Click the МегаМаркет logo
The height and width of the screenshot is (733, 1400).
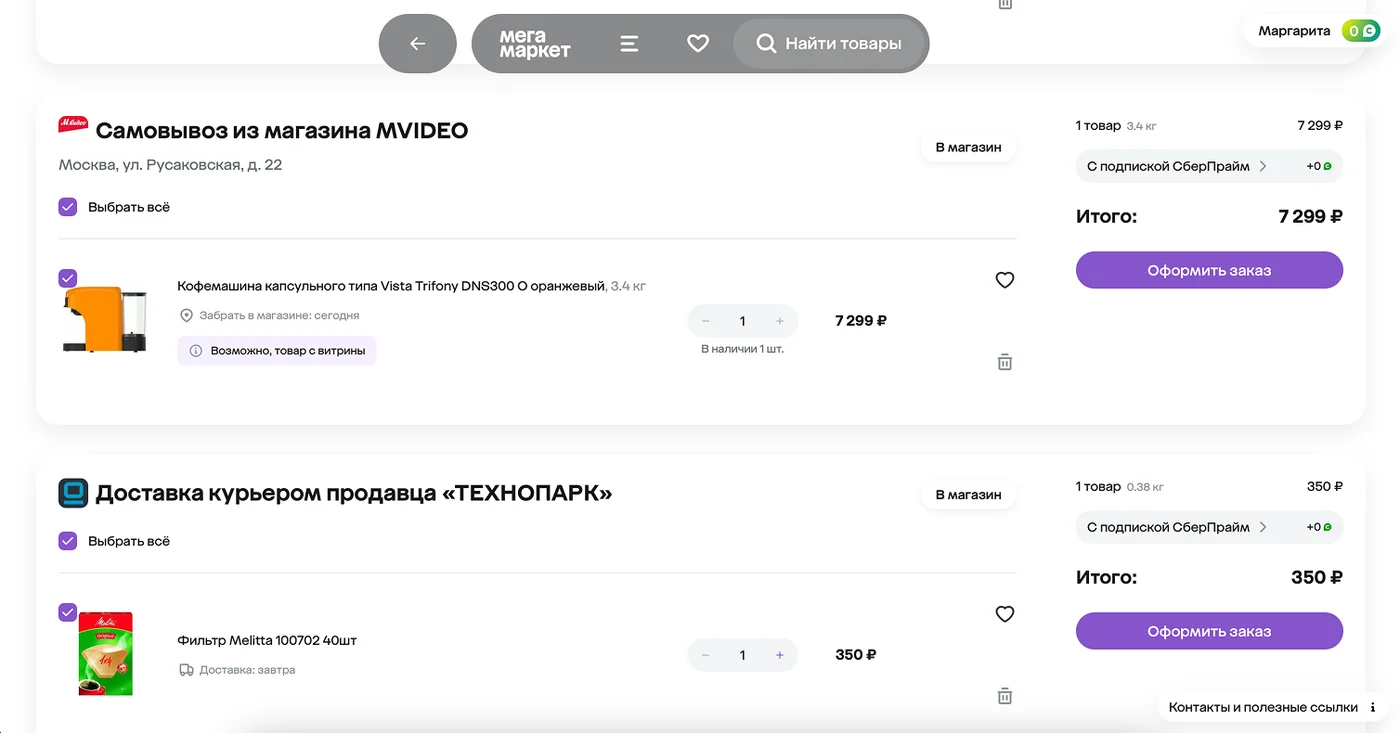pyautogui.click(x=535, y=44)
